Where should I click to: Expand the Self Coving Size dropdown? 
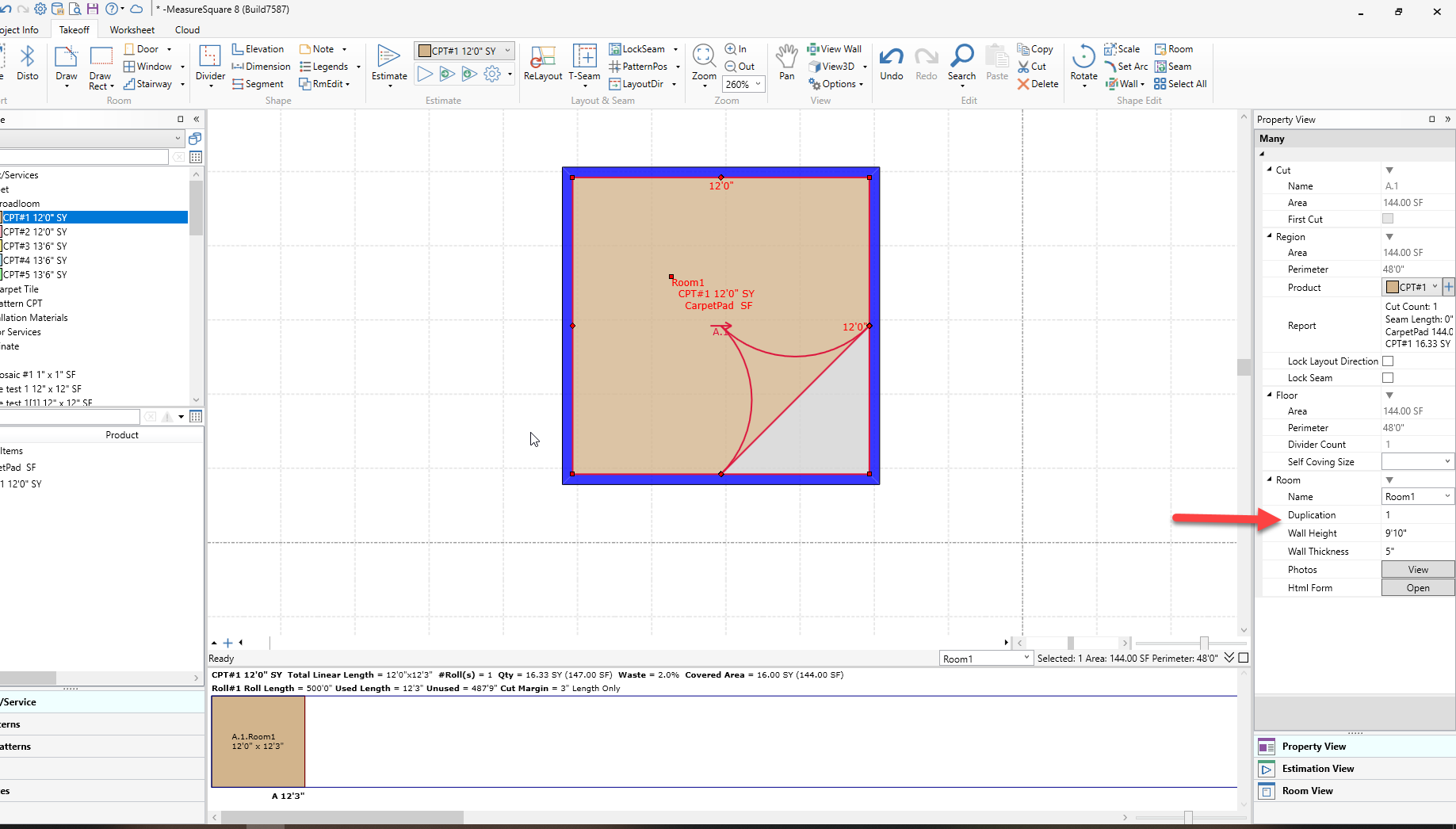(1446, 461)
